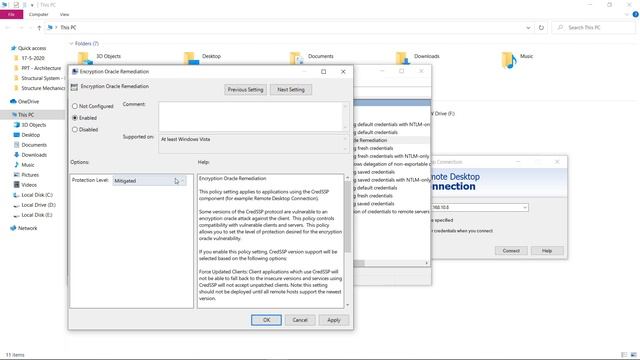Select Documents in the navigation pane
This screenshot has height=360, width=640.
pyautogui.click(x=34, y=145)
